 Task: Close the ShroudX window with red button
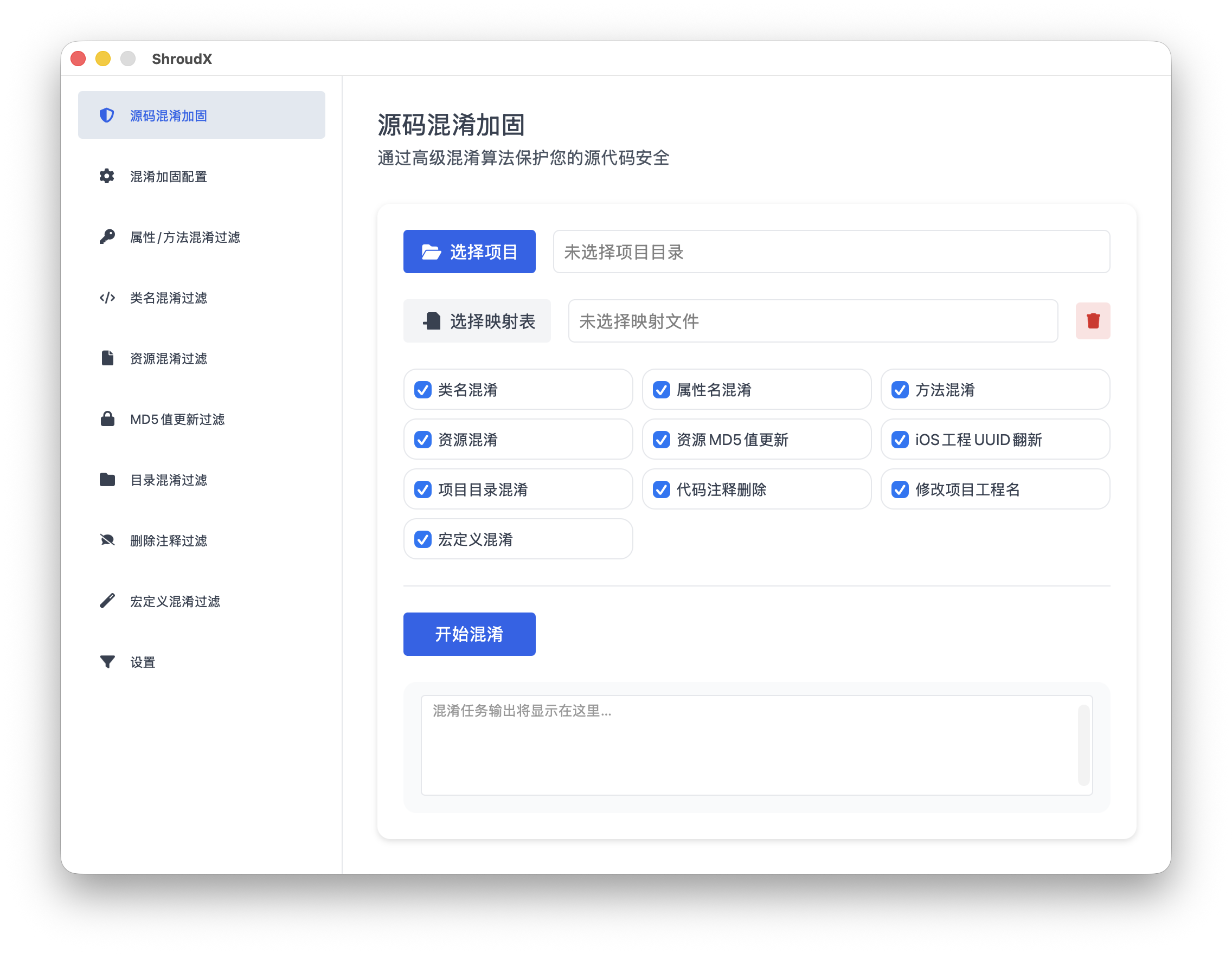click(79, 59)
